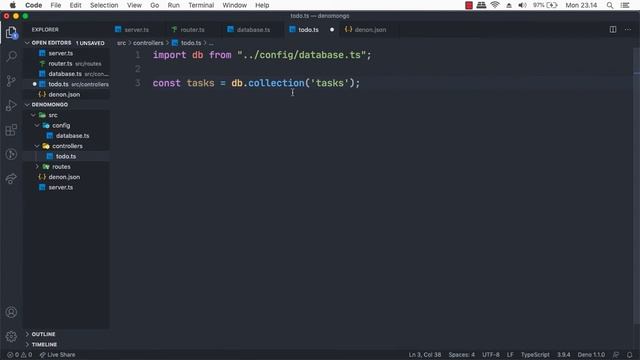The height and width of the screenshot is (360, 640).
Task: Open macOS Control Center list icon
Action: click(x=625, y=5)
